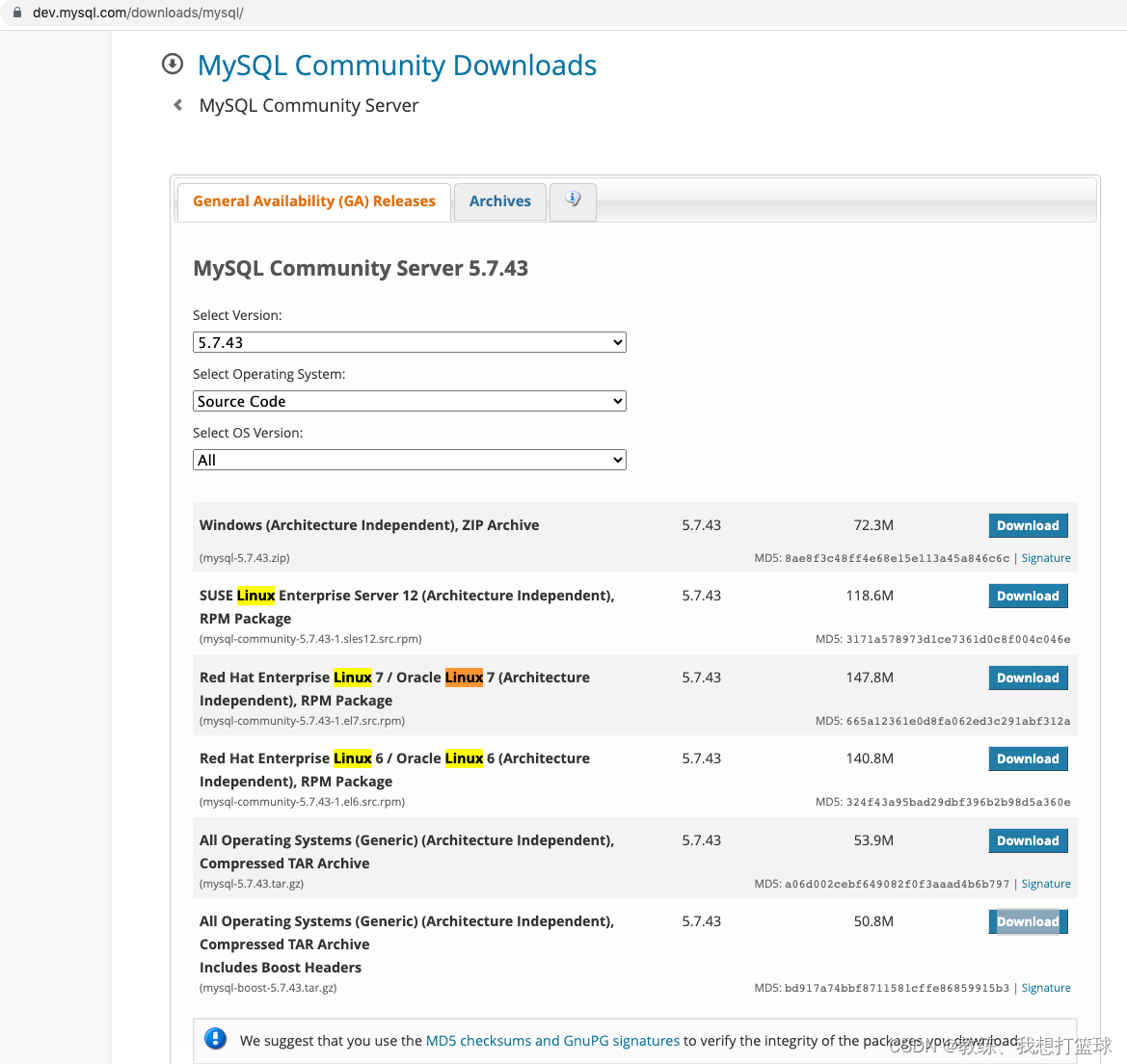Open the OS Version dropdown showing All
The width and height of the screenshot is (1127, 1064).
[x=409, y=460]
